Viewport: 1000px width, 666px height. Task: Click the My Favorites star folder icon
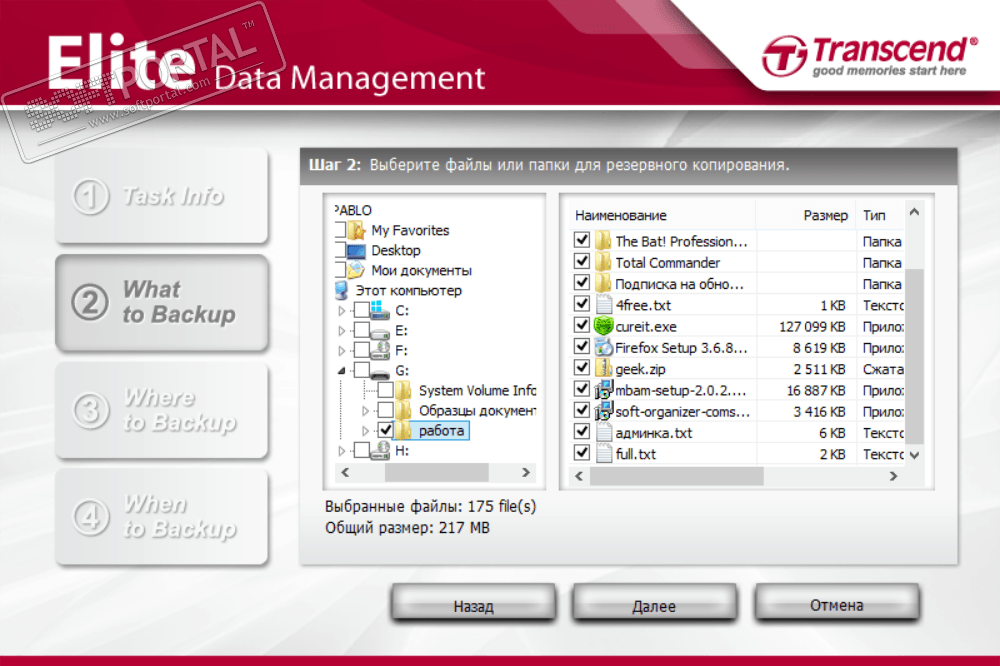357,230
